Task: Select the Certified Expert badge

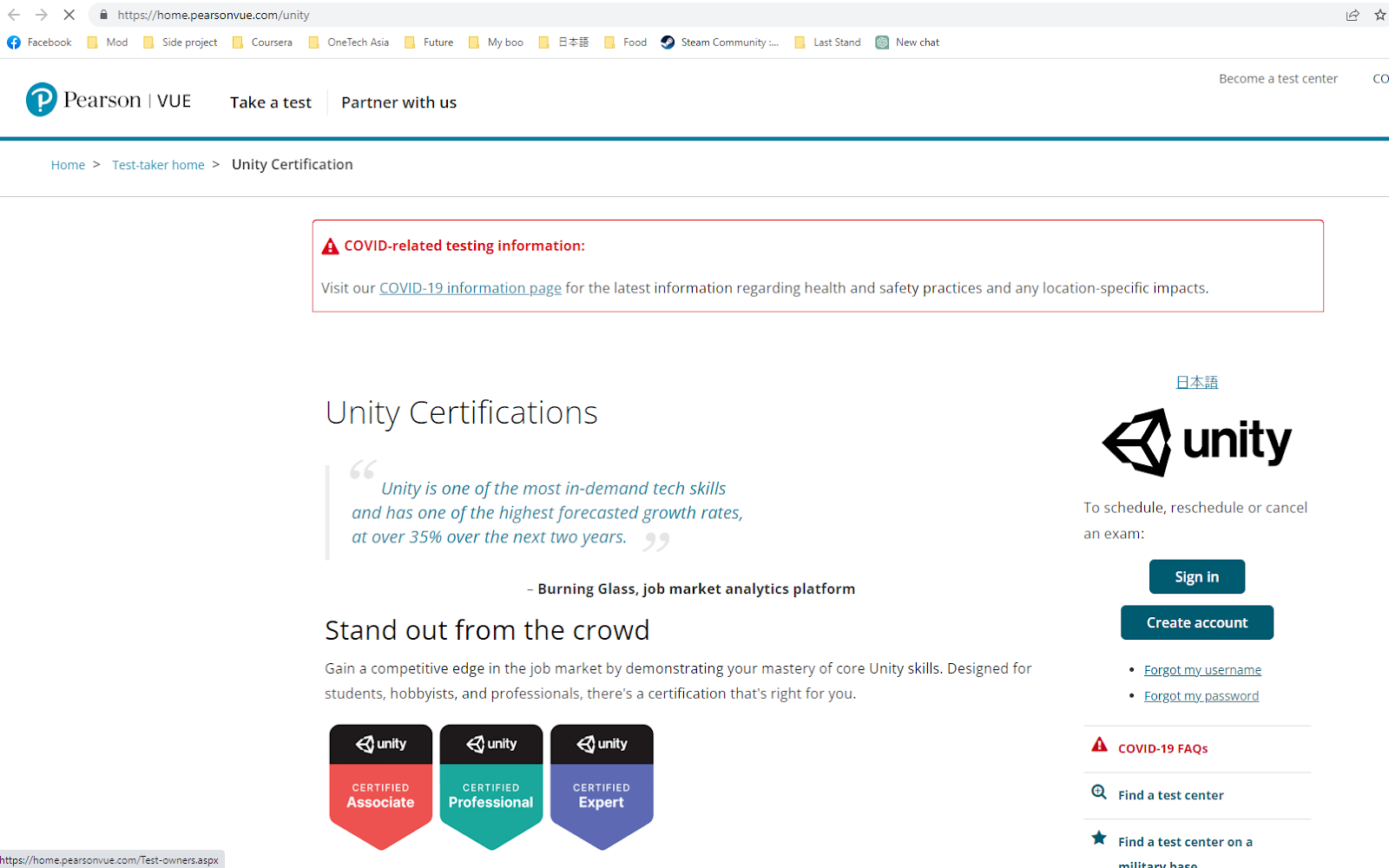Action: [x=602, y=787]
